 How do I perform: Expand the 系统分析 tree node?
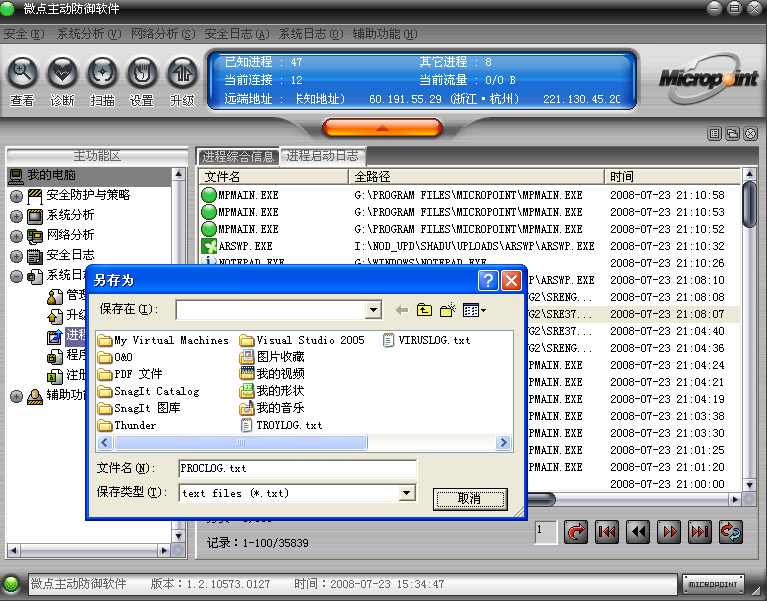17,216
